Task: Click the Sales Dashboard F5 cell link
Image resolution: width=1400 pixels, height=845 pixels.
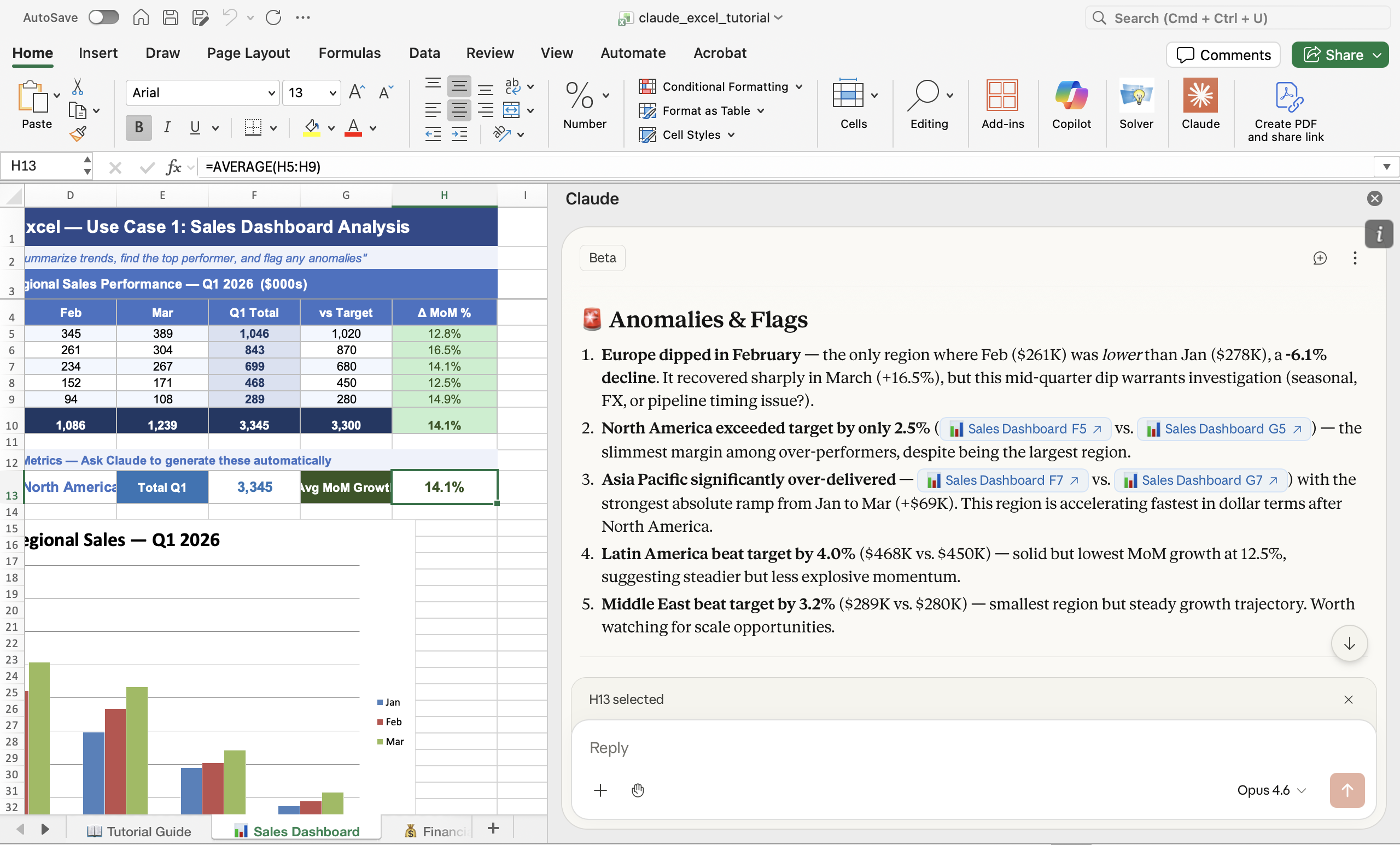Action: 1025,429
